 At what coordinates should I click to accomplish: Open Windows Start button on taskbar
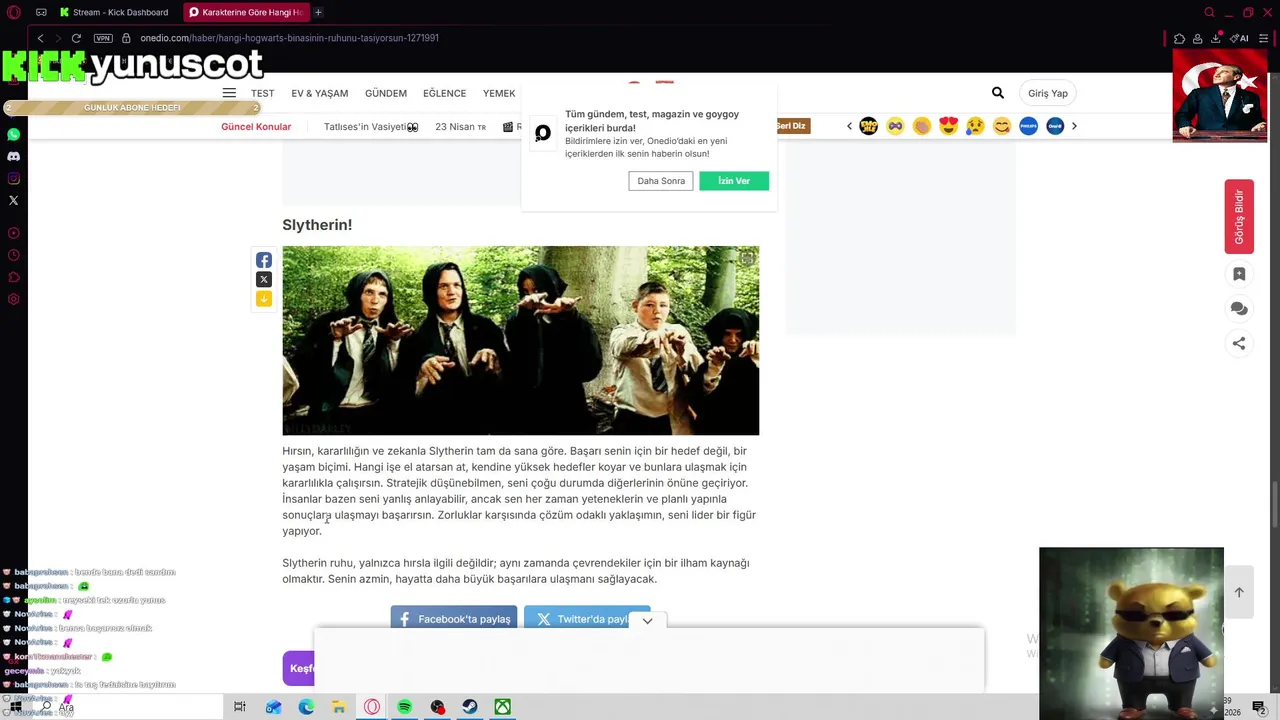[x=15, y=707]
